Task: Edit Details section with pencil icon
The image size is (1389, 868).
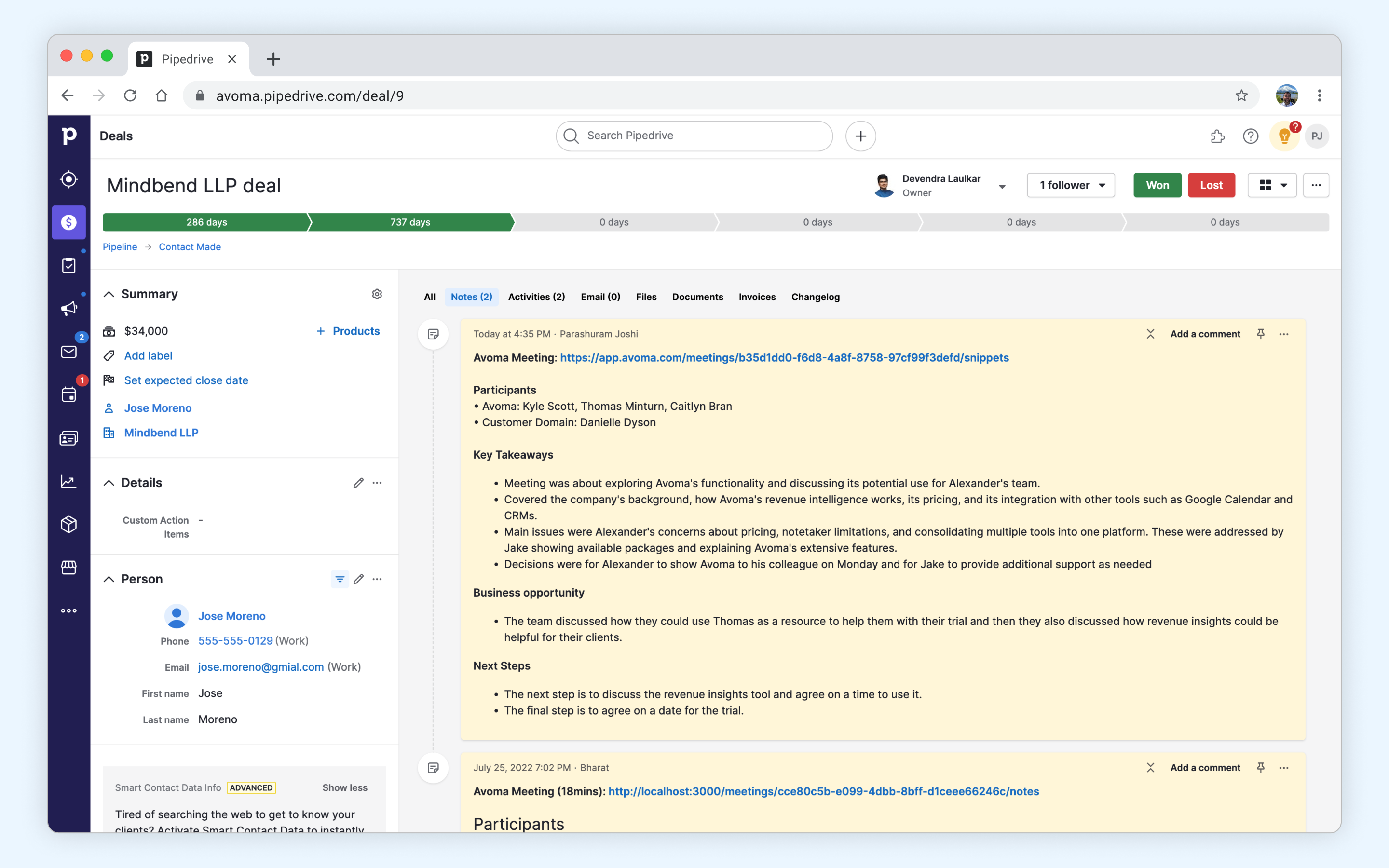Action: tap(358, 483)
